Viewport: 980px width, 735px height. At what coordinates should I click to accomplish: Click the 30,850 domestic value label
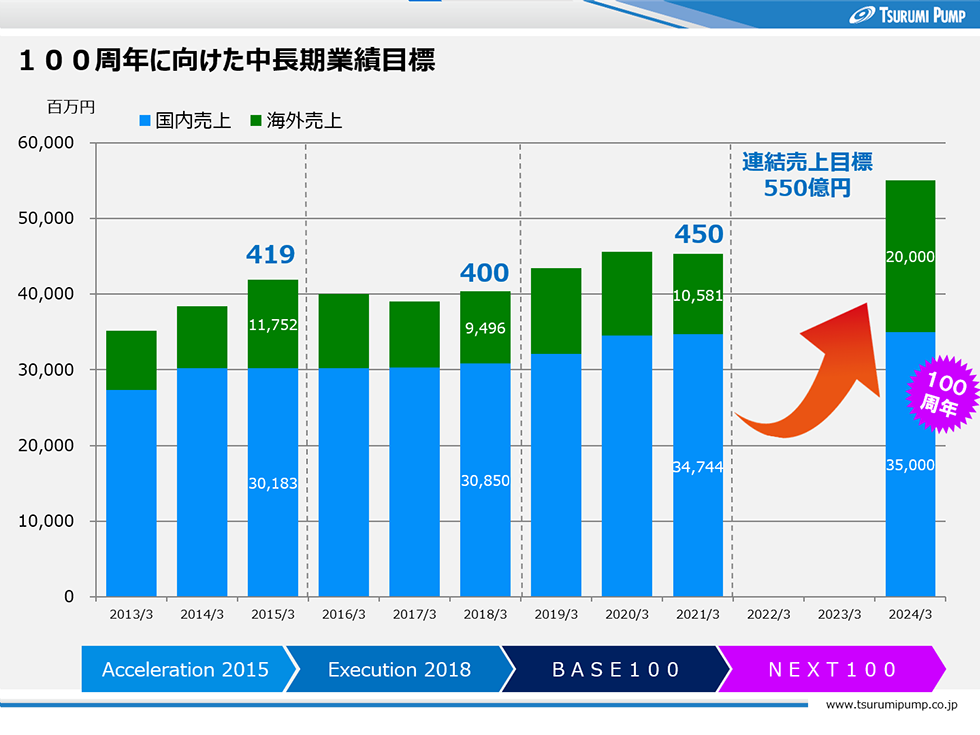485,481
